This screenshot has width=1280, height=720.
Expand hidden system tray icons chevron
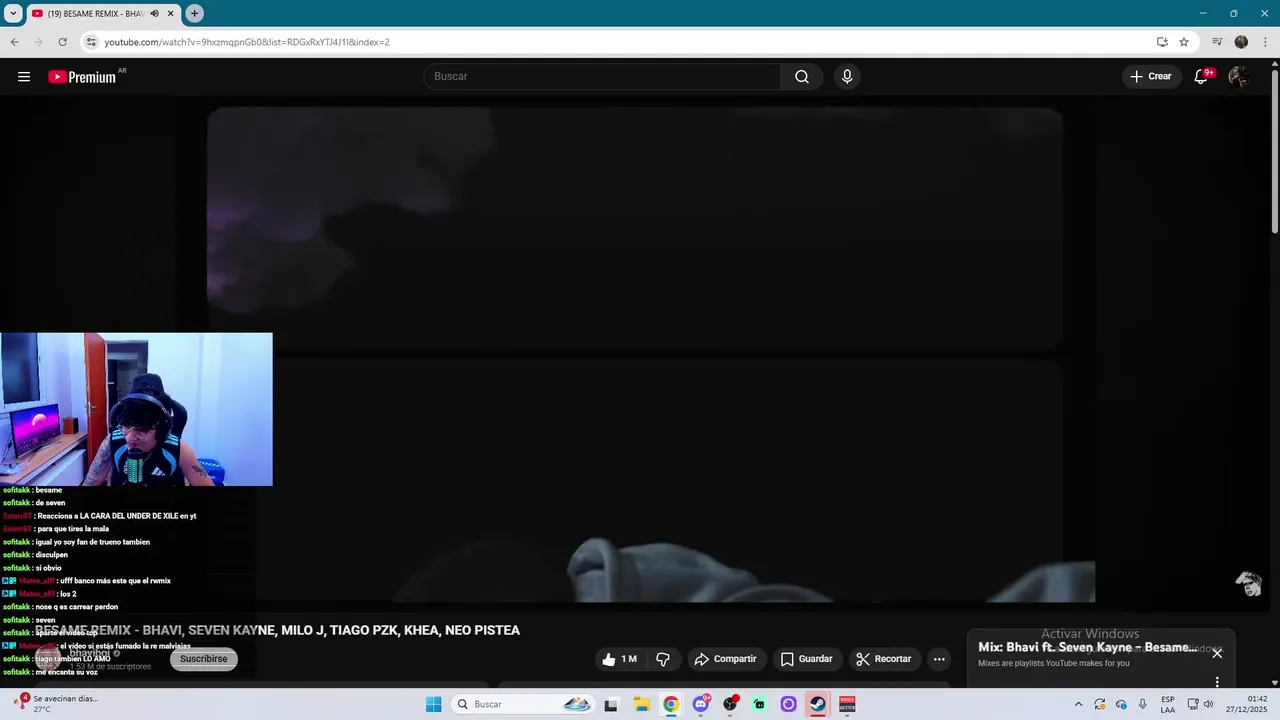1078,704
